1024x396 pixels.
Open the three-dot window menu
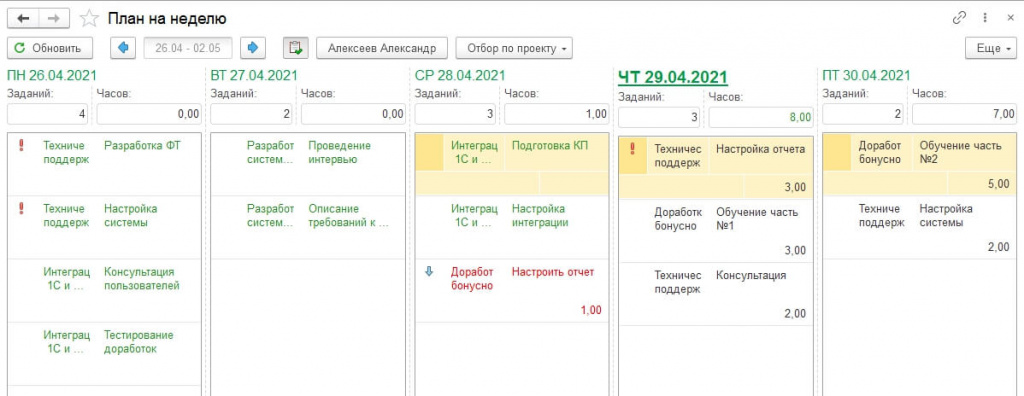tap(985, 18)
